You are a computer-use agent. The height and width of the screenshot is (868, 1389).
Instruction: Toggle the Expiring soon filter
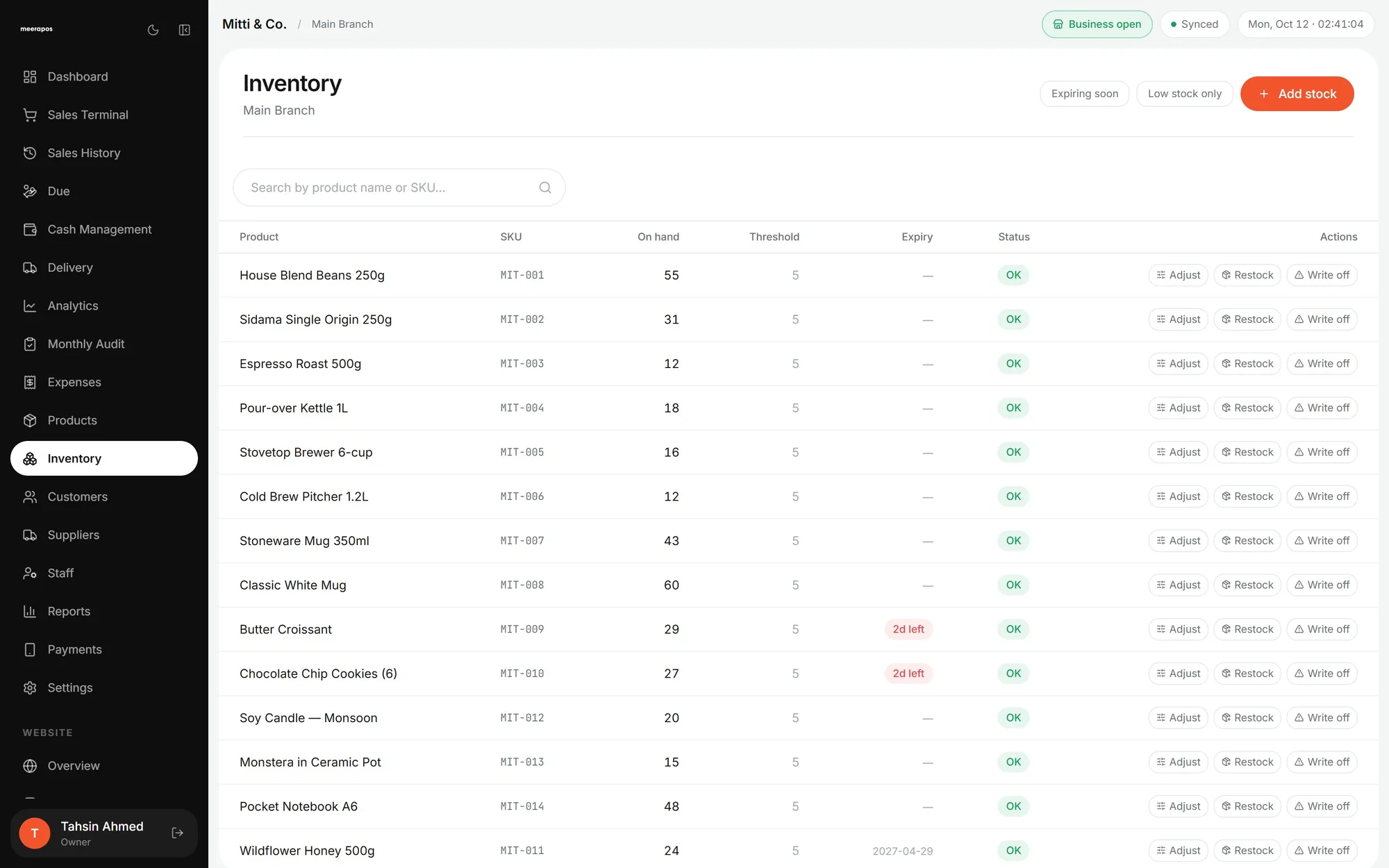(x=1084, y=94)
